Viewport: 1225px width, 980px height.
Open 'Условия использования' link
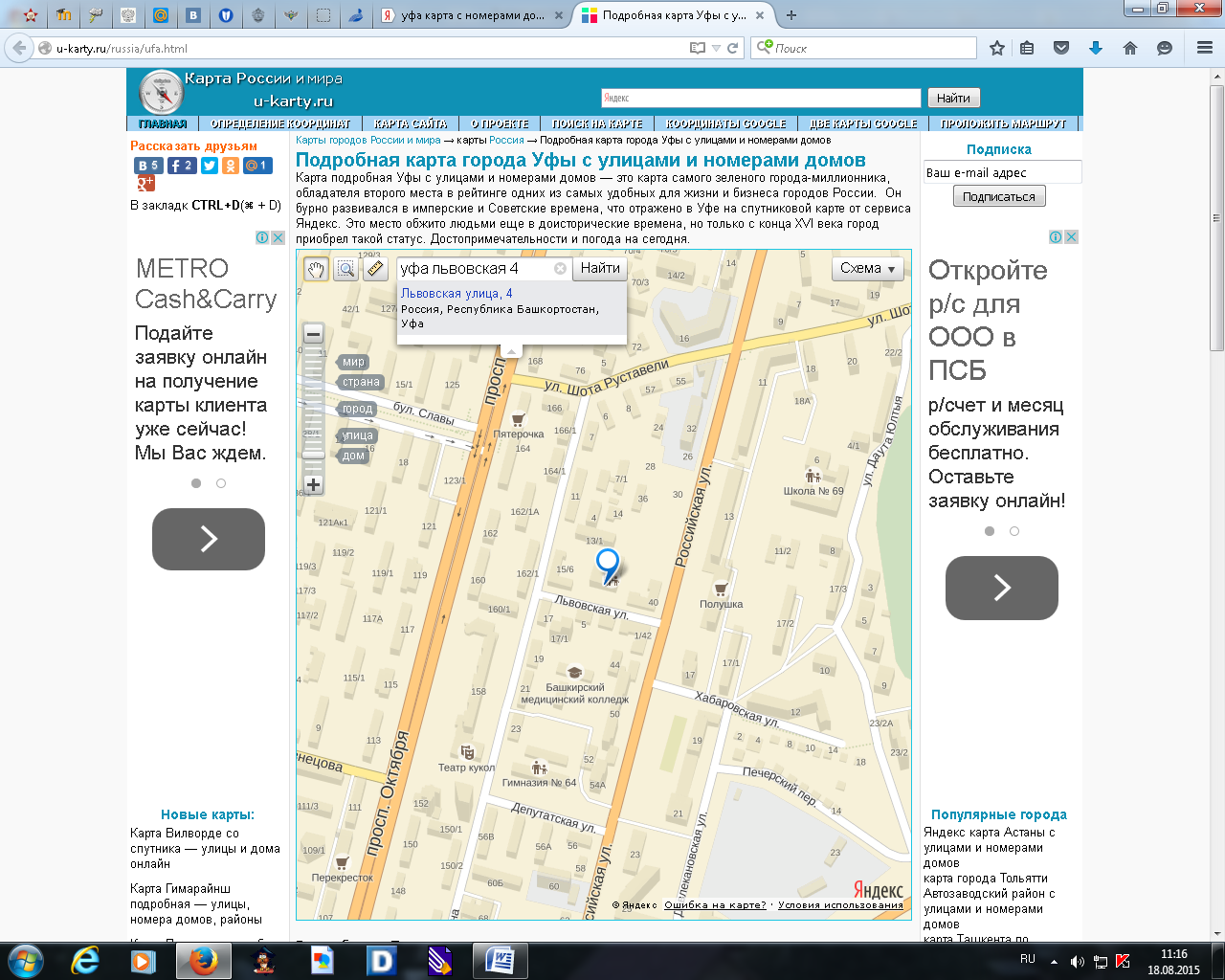(840, 905)
